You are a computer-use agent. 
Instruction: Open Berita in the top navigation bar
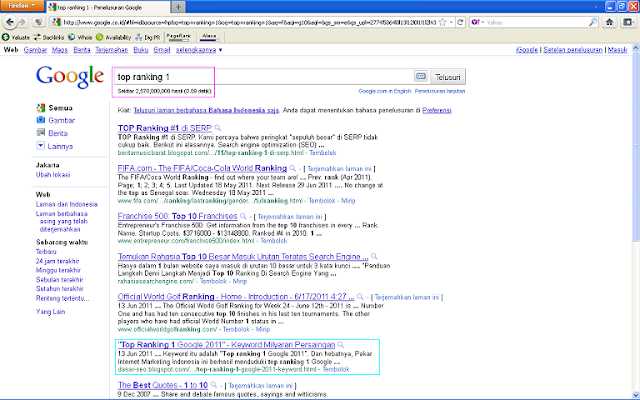82,50
